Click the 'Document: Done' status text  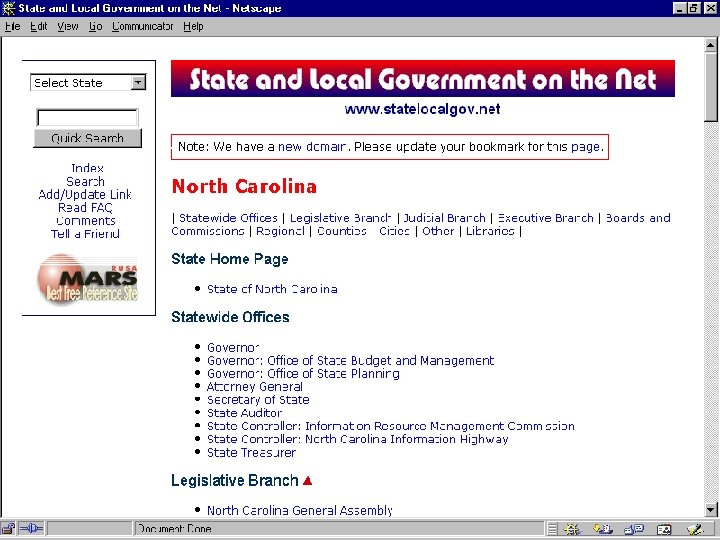pos(174,529)
